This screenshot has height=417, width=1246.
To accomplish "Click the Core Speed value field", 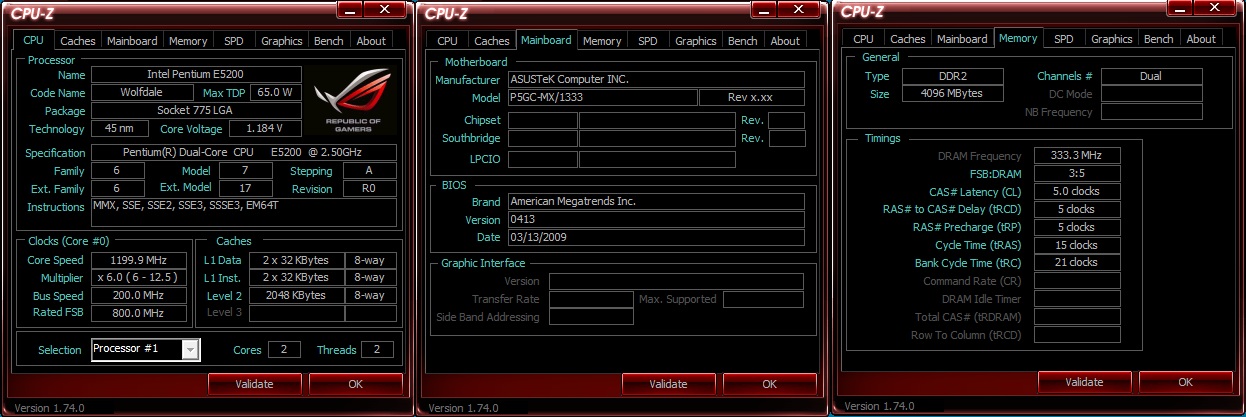I will click(x=138, y=259).
